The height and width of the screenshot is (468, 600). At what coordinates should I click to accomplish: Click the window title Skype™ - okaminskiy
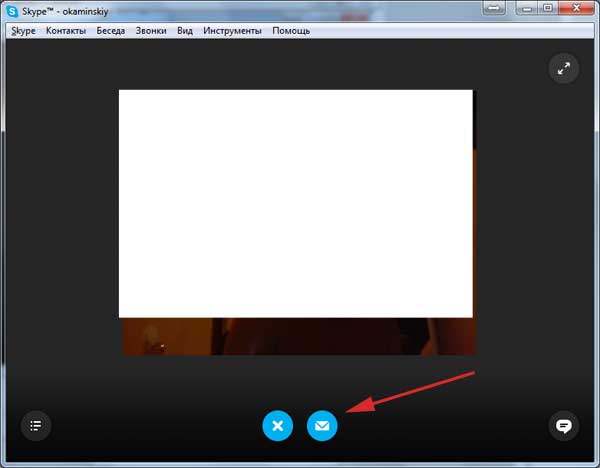[68, 11]
